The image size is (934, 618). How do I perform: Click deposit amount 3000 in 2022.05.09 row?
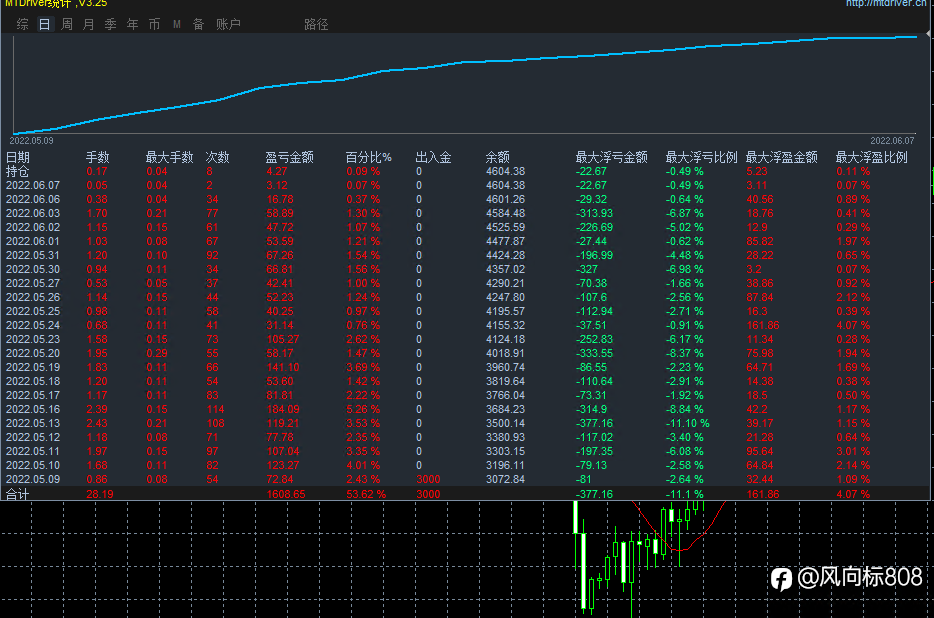428,479
